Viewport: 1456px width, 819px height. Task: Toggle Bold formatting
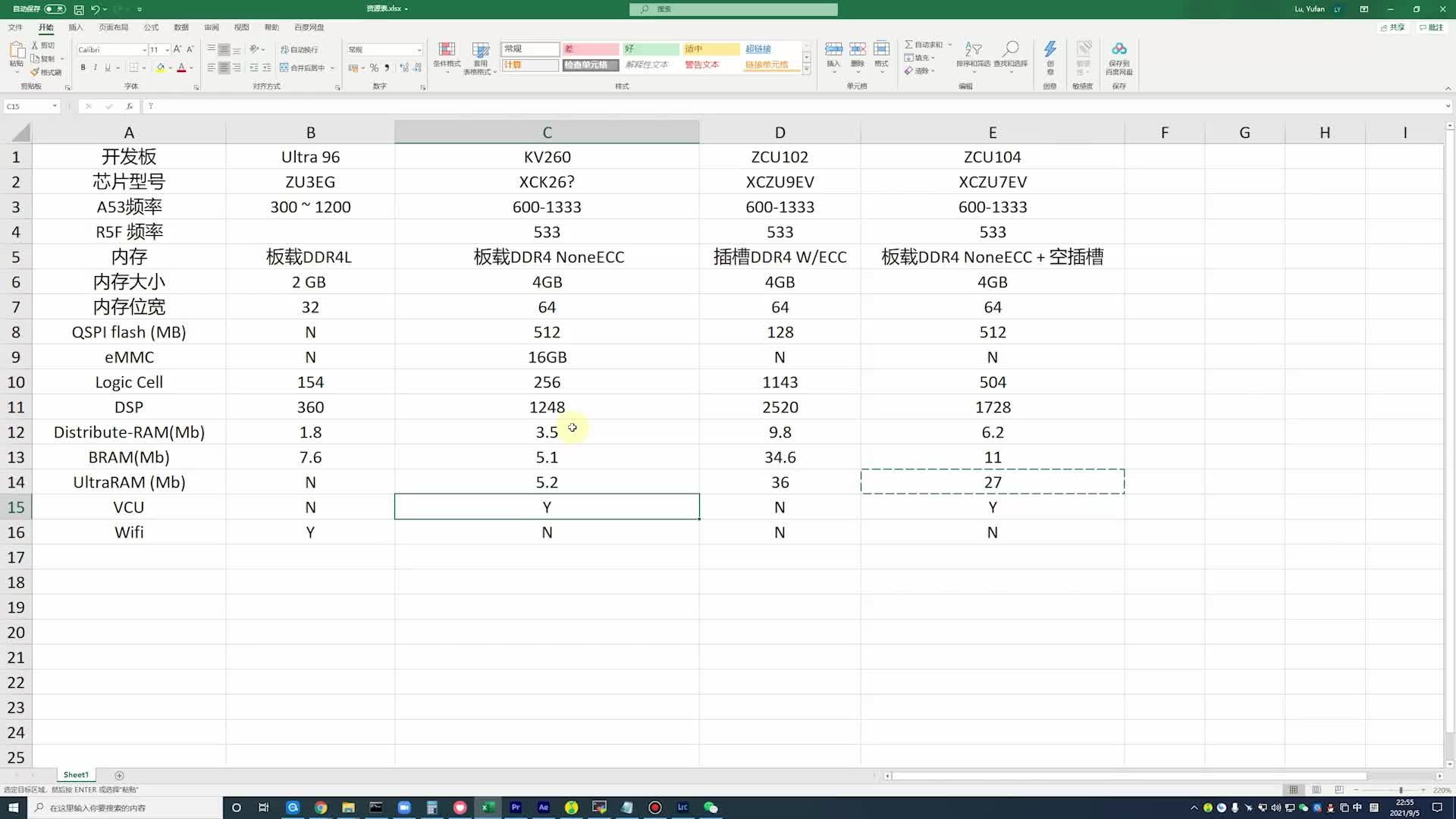click(x=83, y=67)
